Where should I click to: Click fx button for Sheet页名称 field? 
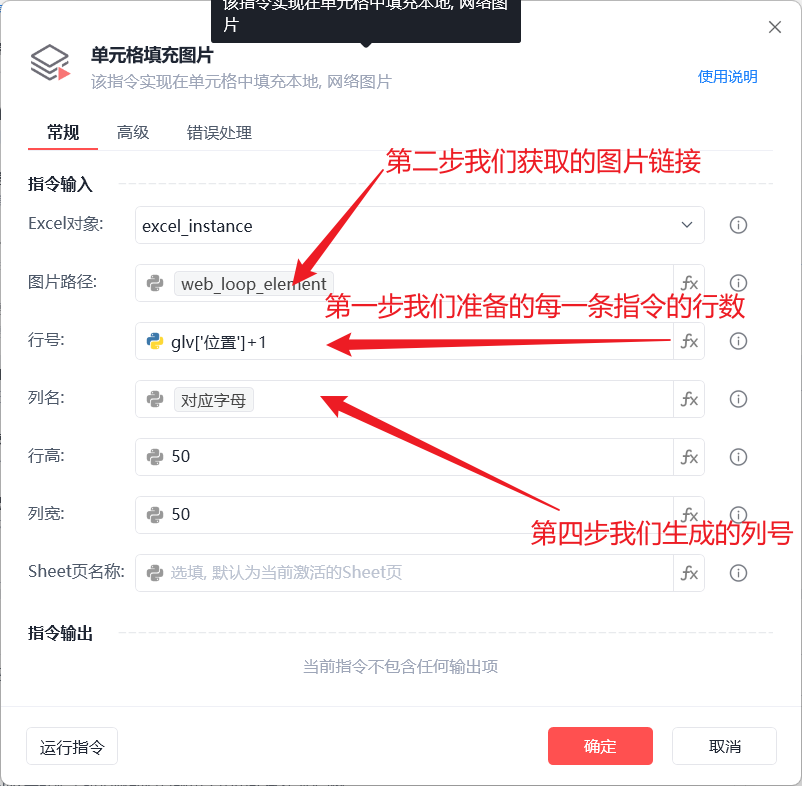(x=689, y=573)
